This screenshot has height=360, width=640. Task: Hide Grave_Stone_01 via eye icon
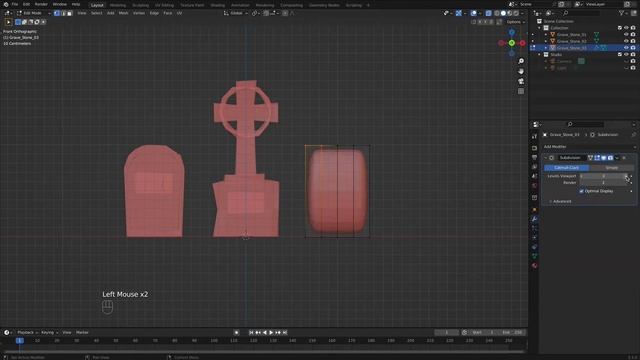(x=626, y=35)
